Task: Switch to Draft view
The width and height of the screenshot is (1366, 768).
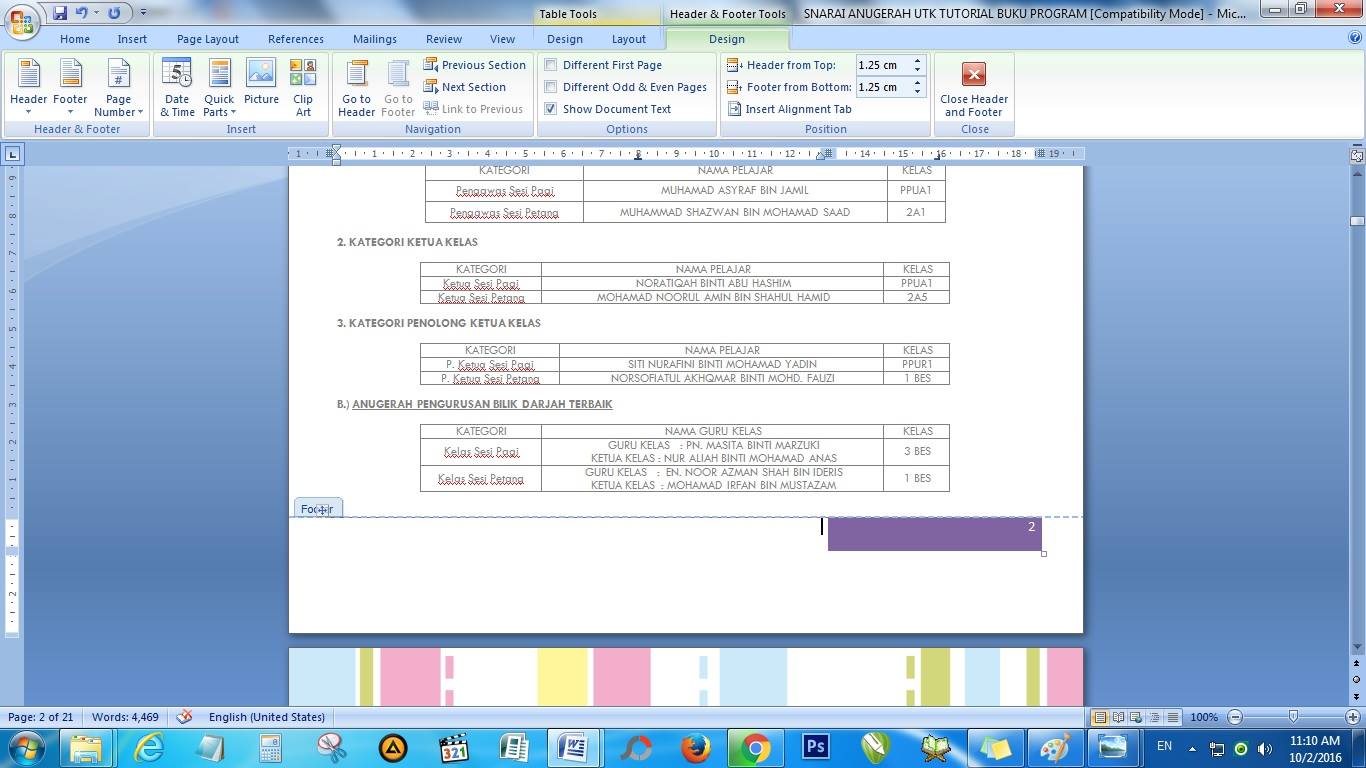Action: 1172,717
